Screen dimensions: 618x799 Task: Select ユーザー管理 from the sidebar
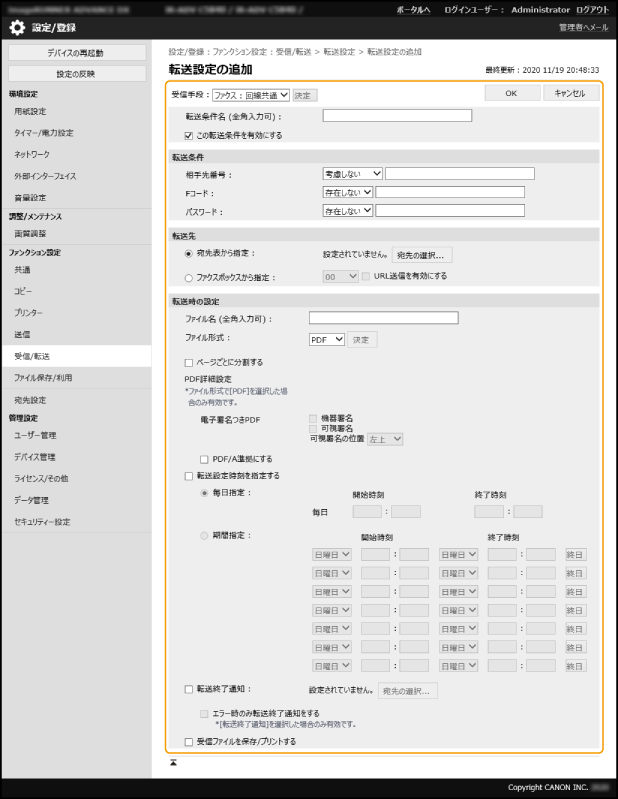35,435
